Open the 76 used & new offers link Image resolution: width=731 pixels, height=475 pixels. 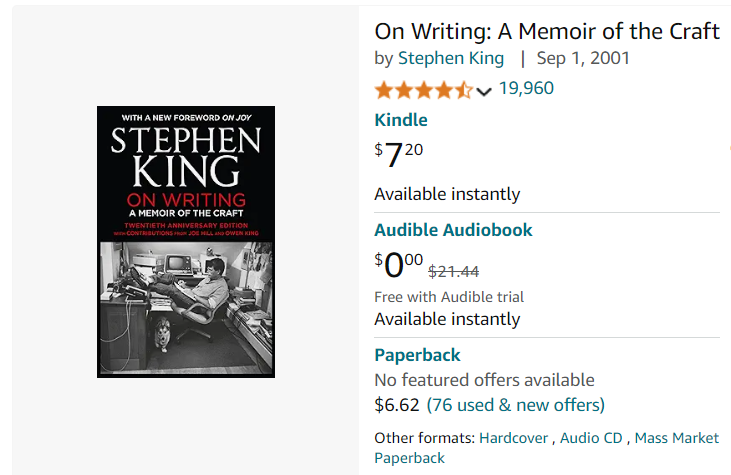(516, 405)
